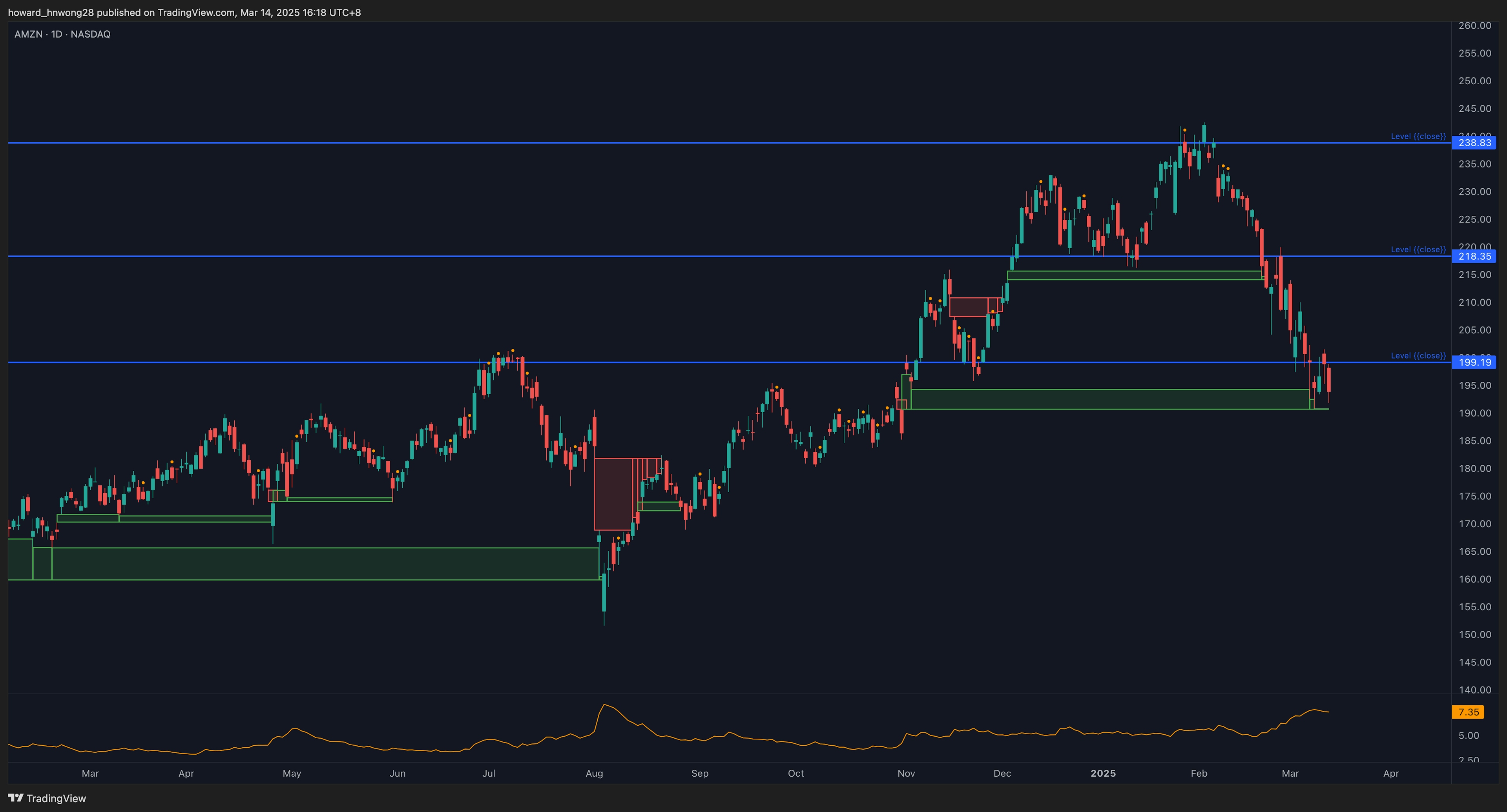Click the orange 7.35 indicator value label
The image size is (1507, 812).
[x=1469, y=712]
